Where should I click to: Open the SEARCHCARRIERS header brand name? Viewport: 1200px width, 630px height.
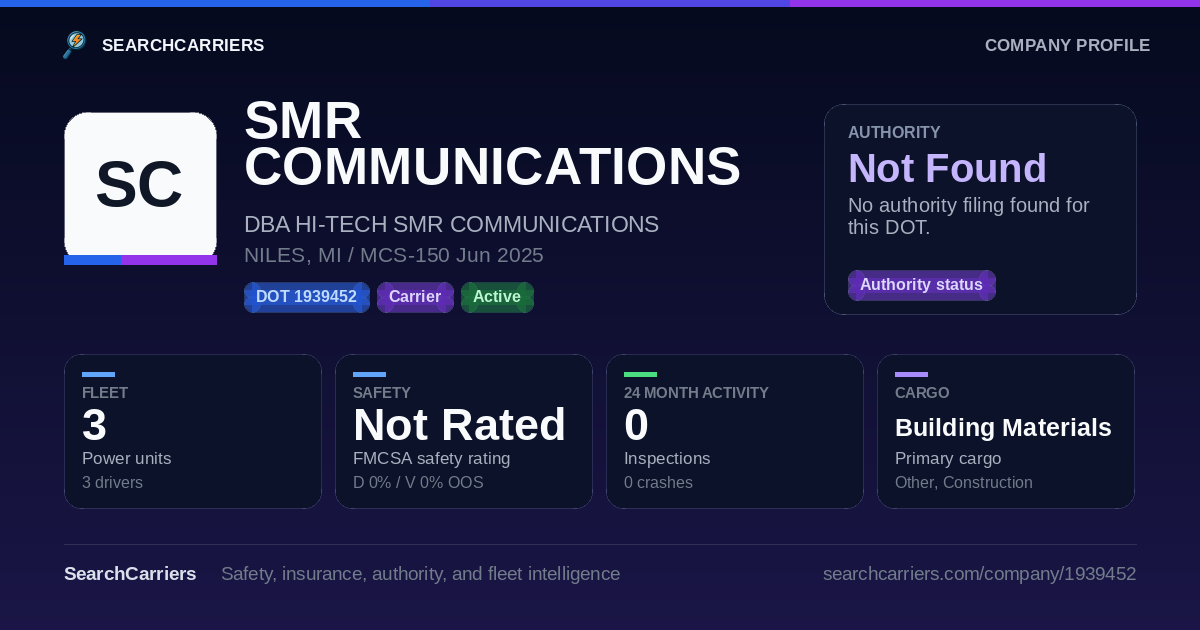click(x=183, y=45)
